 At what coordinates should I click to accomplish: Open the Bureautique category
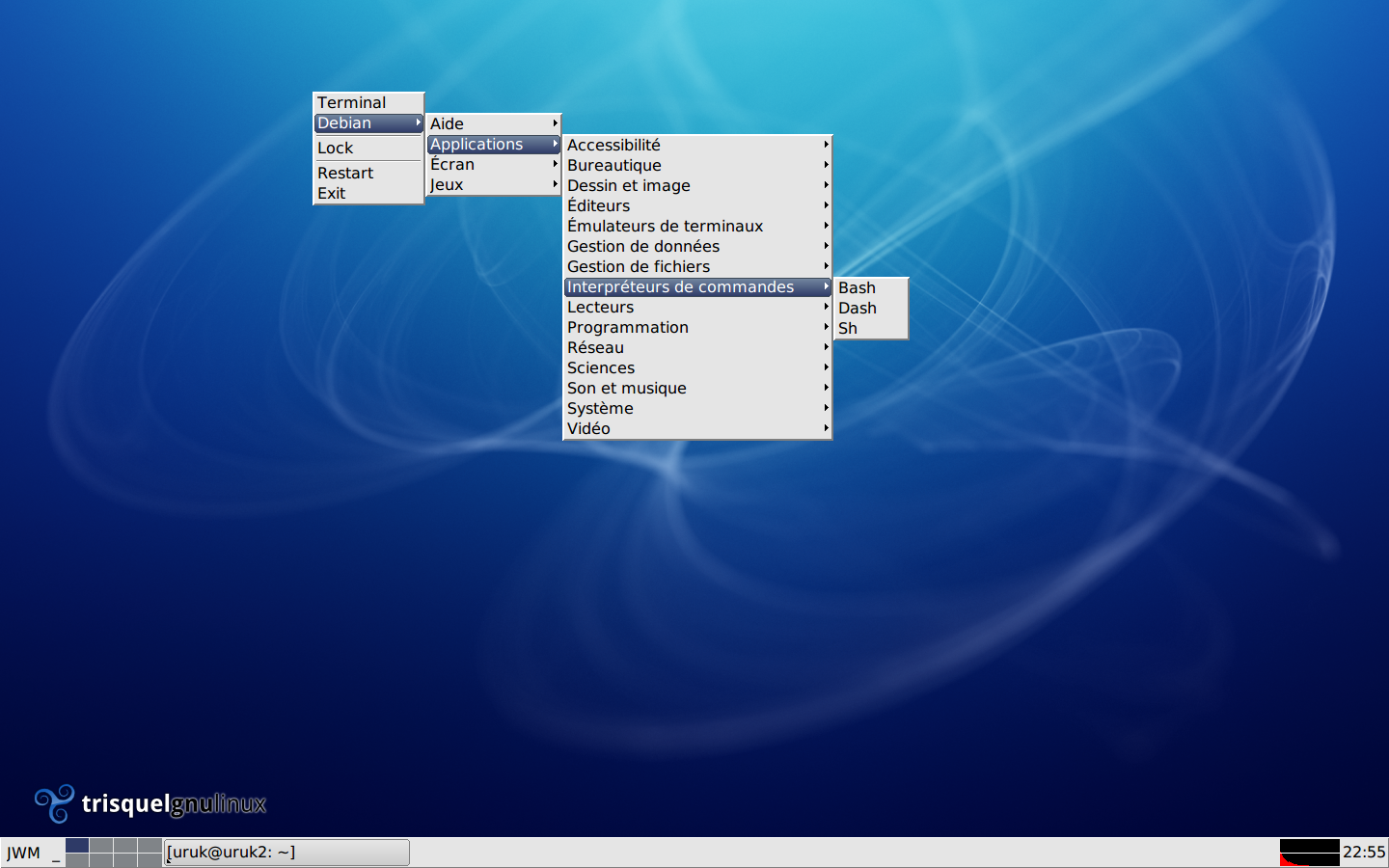tap(697, 165)
